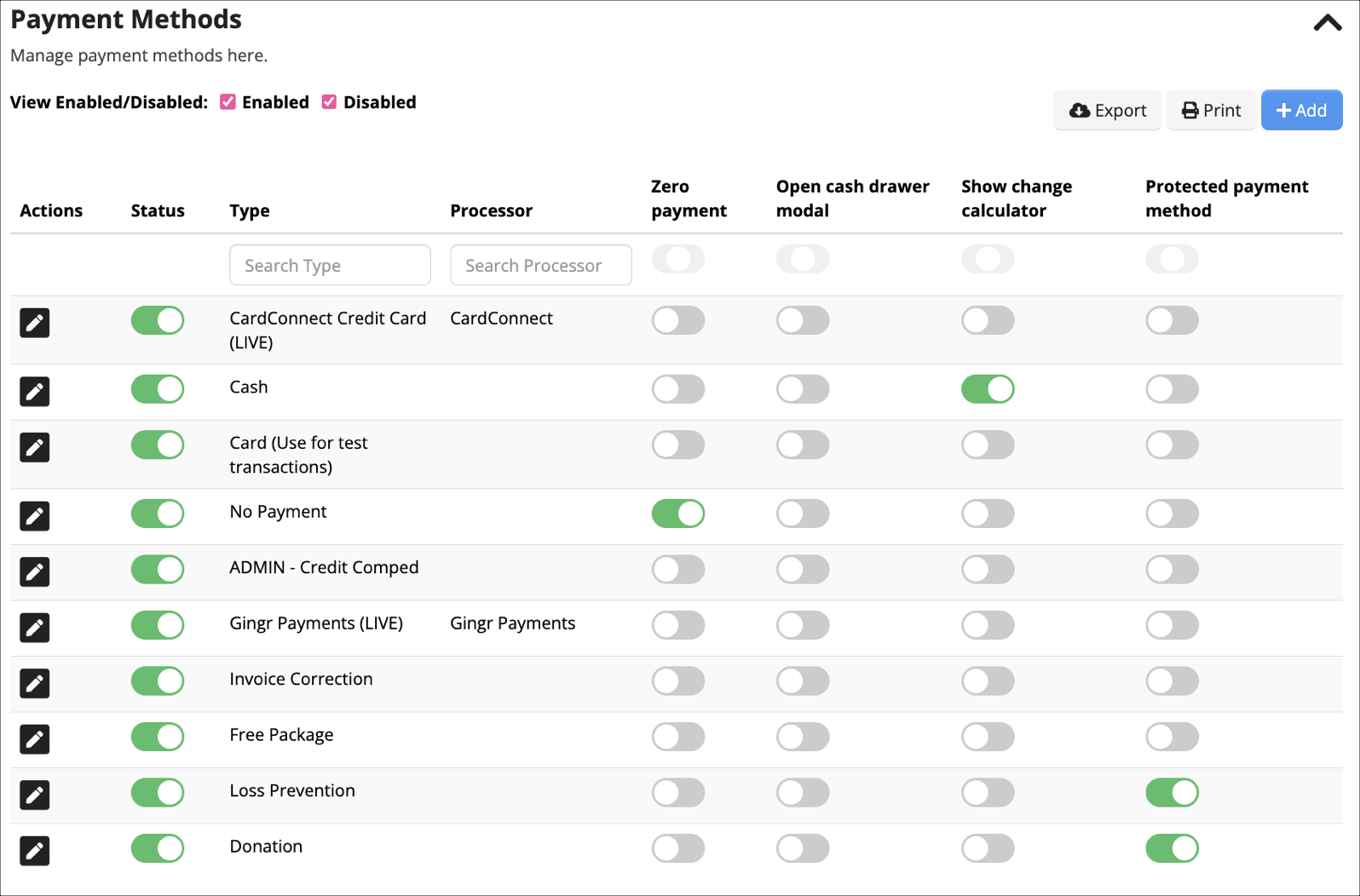Turn off Donation status switch
This screenshot has width=1360, height=896.
click(x=158, y=848)
